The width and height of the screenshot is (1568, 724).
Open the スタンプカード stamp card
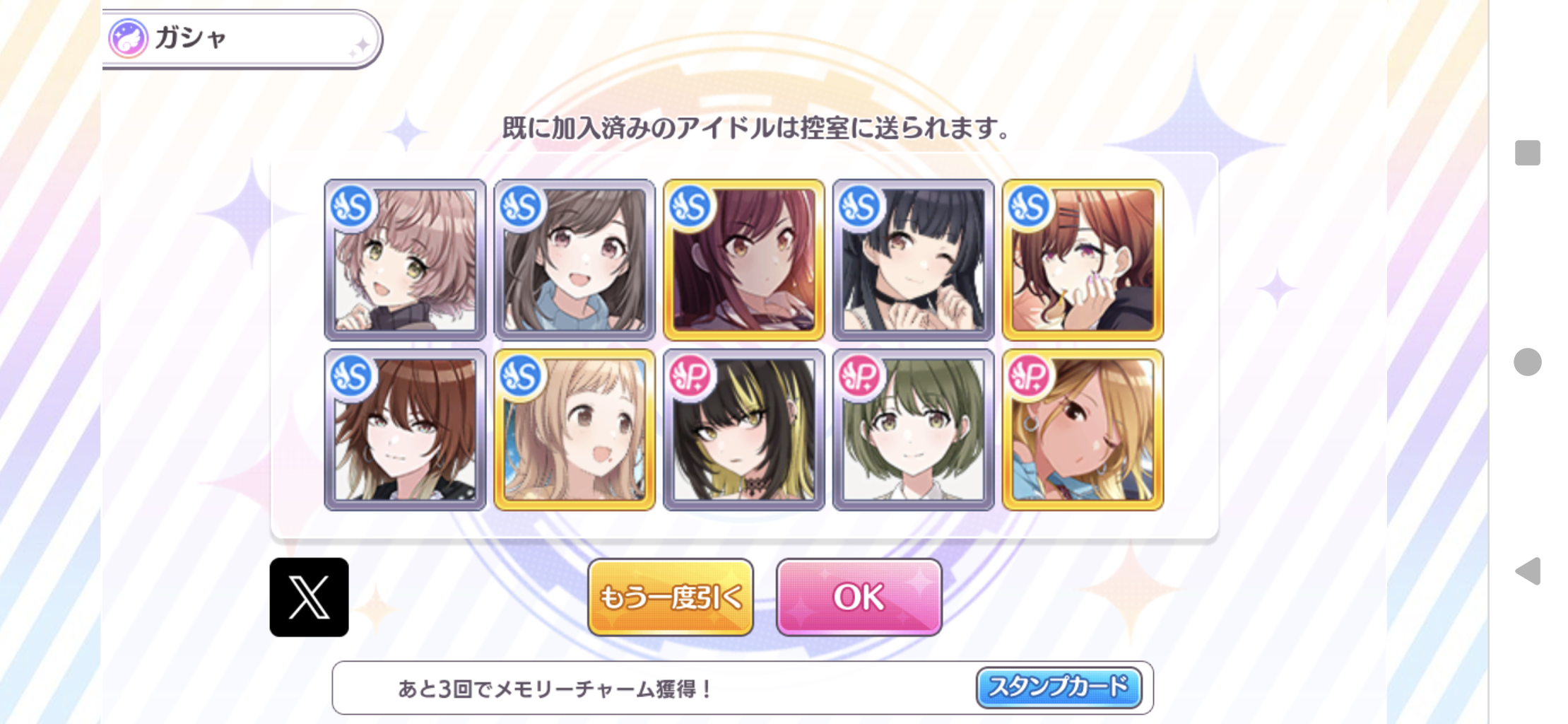(x=1059, y=687)
